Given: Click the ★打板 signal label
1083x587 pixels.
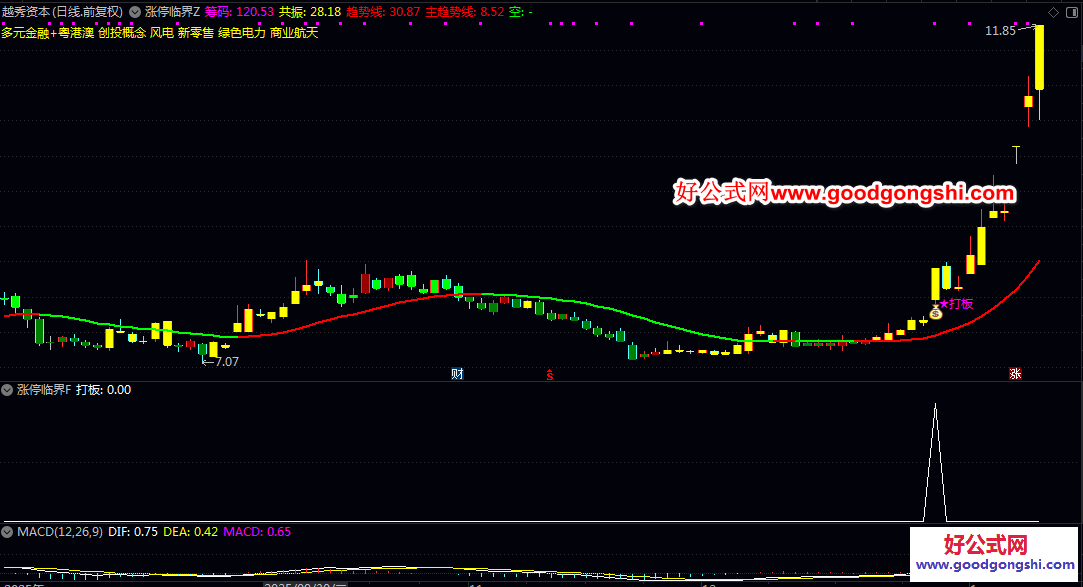Looking at the screenshot, I should pyautogui.click(x=957, y=304).
